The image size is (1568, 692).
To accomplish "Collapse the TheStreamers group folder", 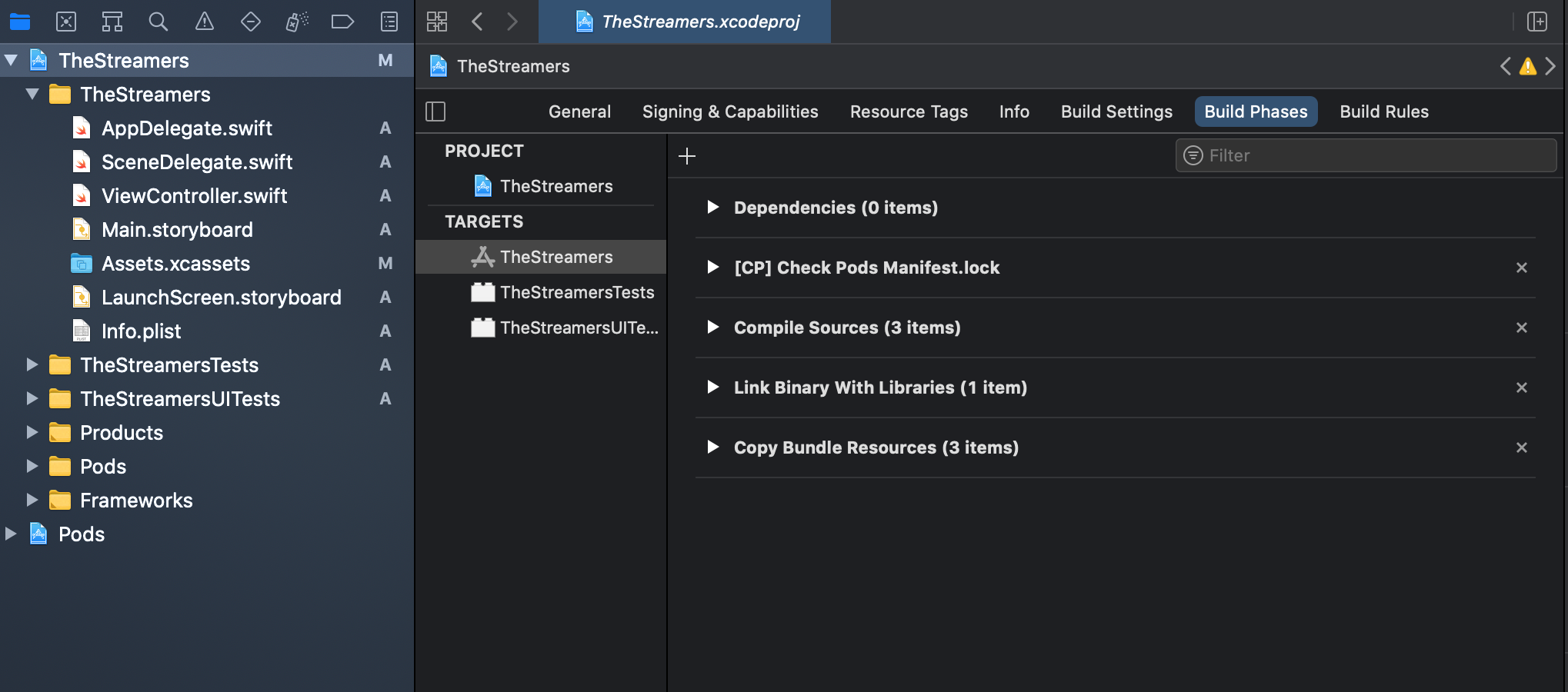I will 32,94.
